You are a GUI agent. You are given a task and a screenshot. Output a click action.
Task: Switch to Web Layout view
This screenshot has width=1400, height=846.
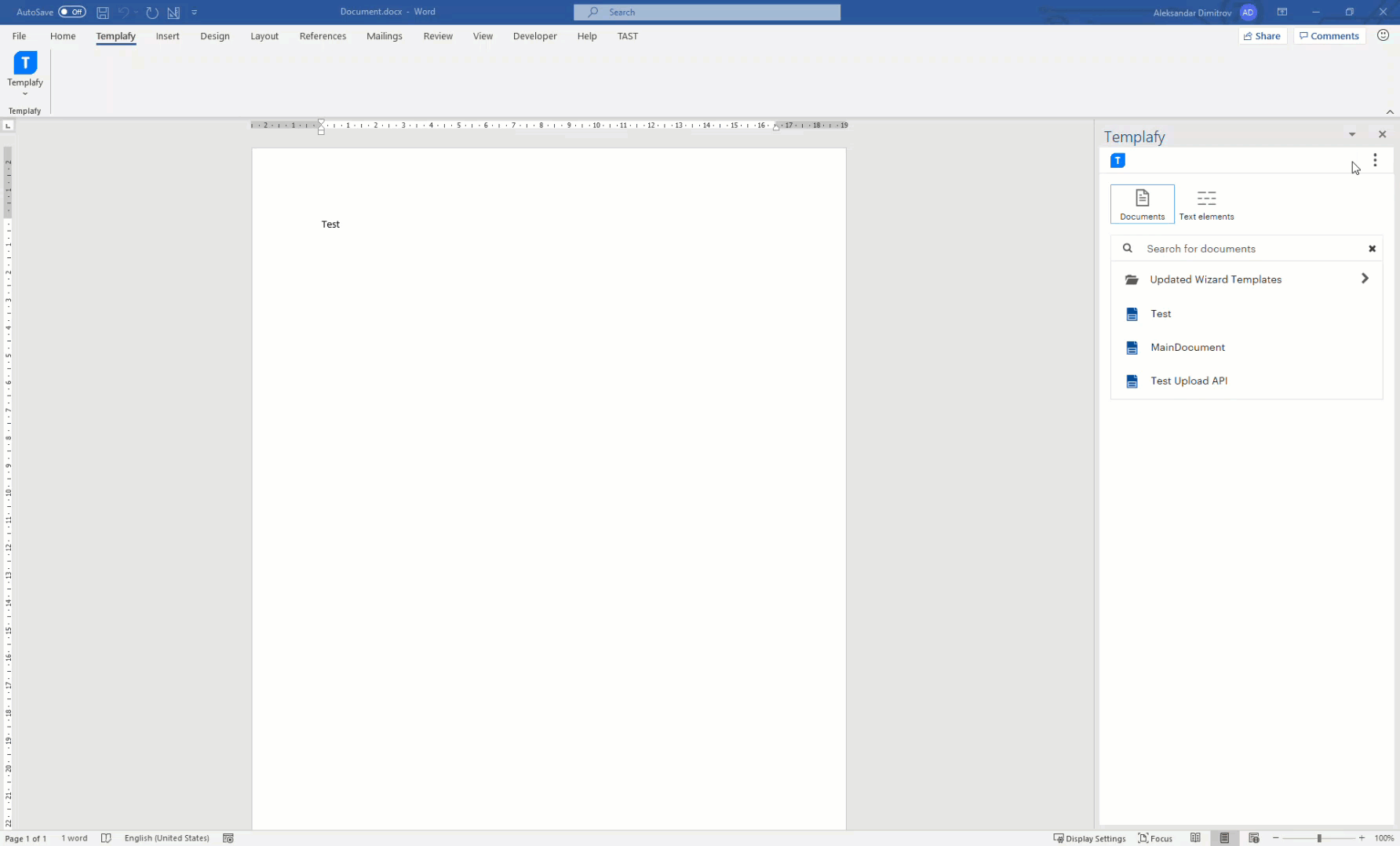[x=1254, y=838]
